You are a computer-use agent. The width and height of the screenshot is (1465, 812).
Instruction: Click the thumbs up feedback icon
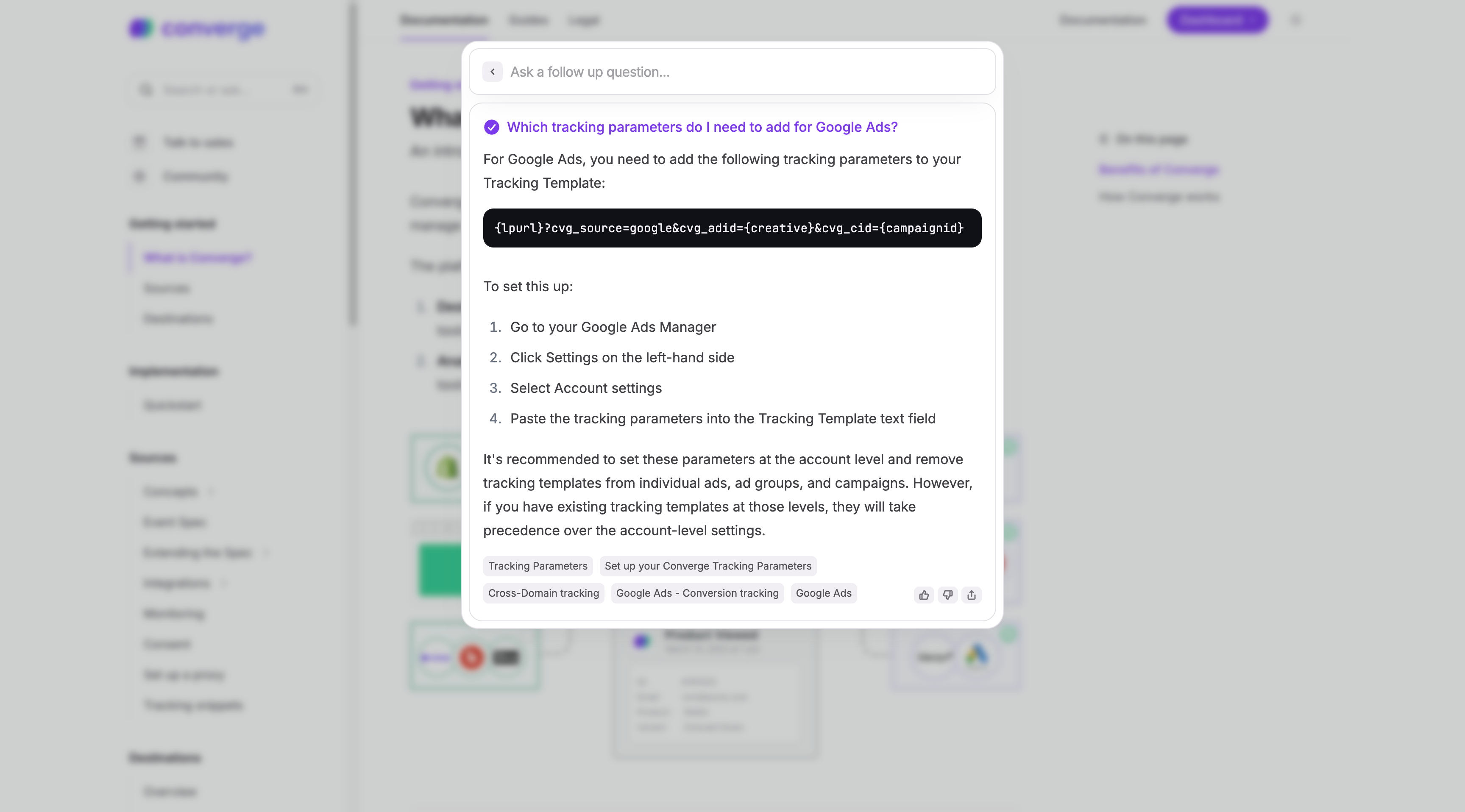coord(924,595)
